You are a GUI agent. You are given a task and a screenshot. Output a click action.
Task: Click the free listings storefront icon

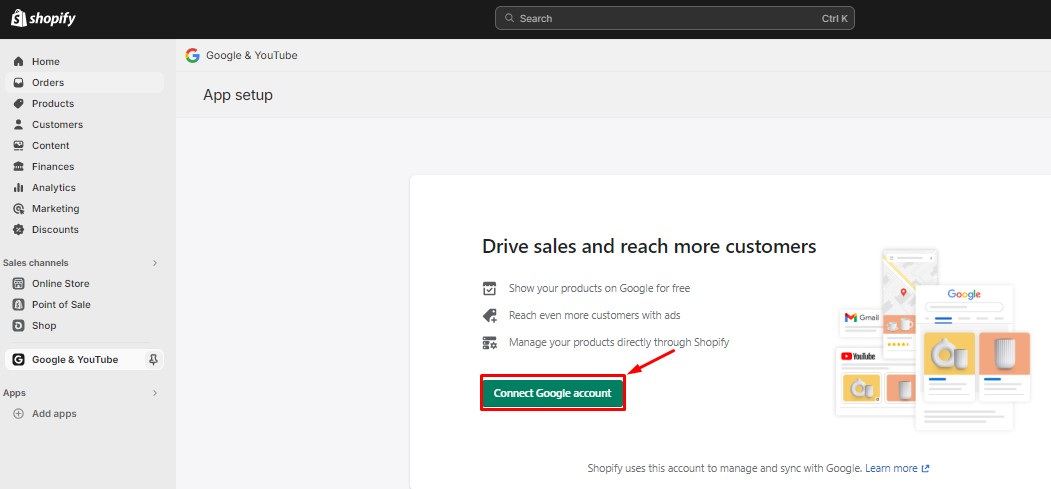click(x=489, y=289)
